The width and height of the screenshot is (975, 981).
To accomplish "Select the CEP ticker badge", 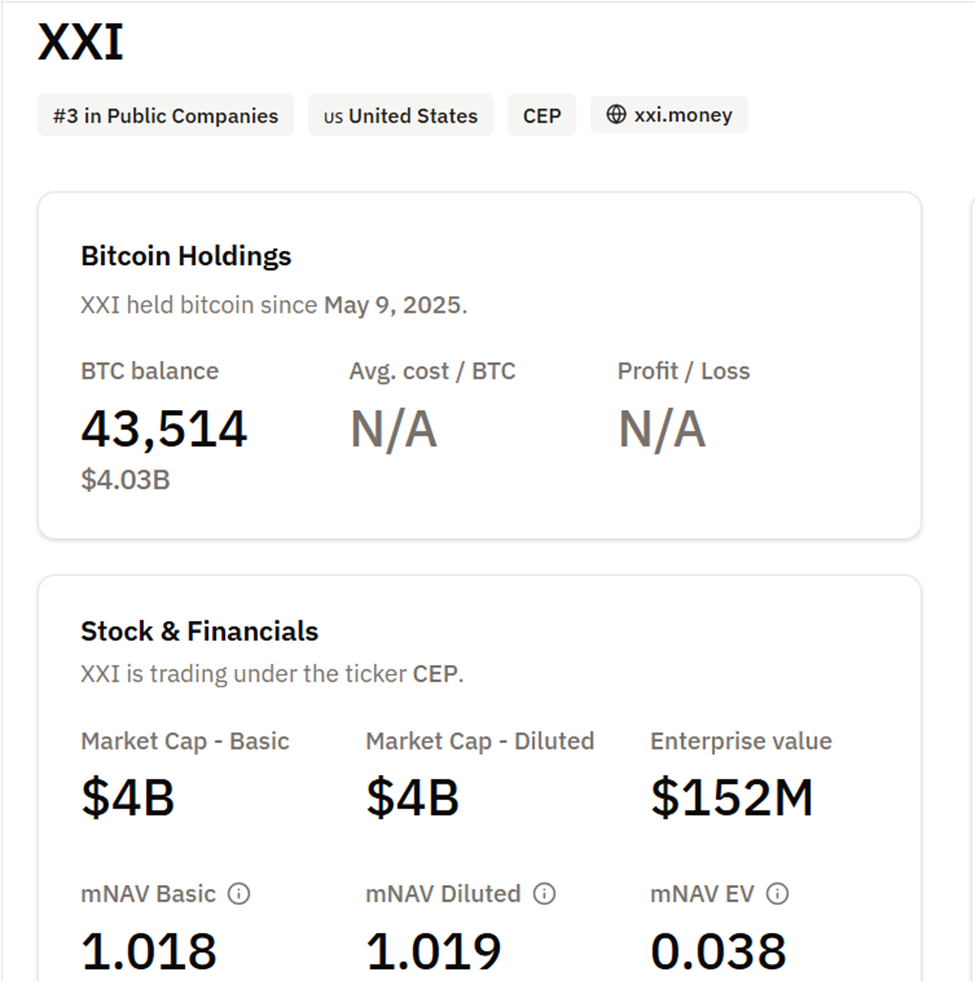I will (x=542, y=115).
